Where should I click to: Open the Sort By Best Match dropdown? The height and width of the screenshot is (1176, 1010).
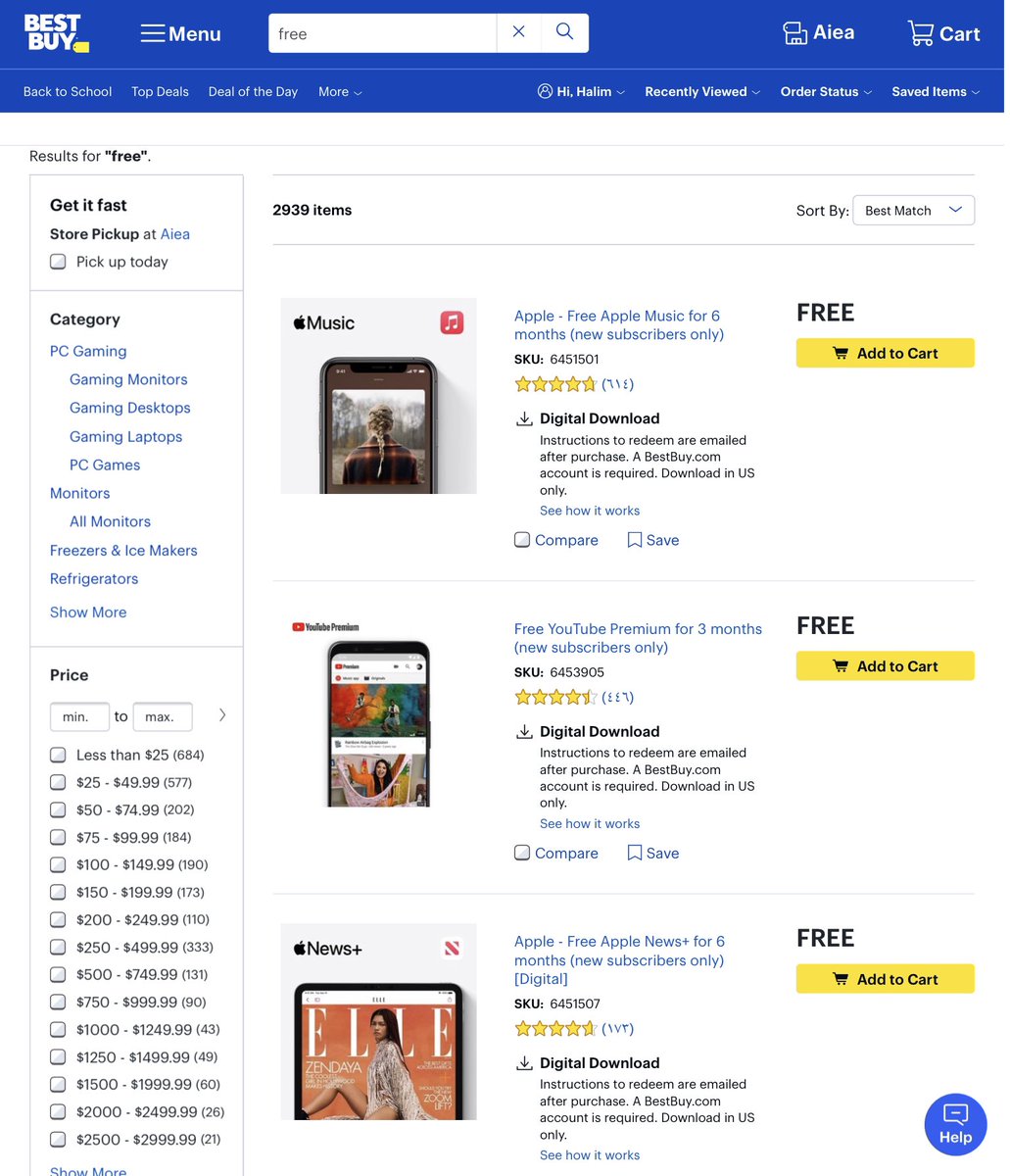(913, 211)
